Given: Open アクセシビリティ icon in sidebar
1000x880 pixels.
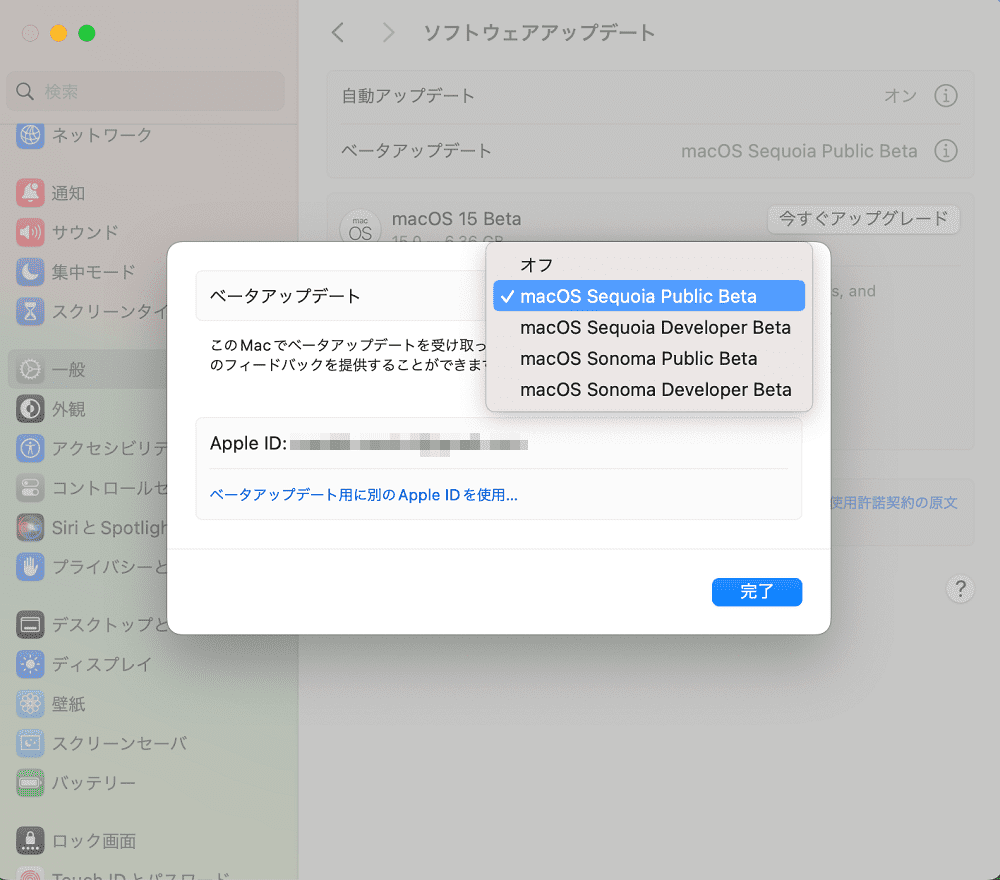Looking at the screenshot, I should [x=30, y=448].
